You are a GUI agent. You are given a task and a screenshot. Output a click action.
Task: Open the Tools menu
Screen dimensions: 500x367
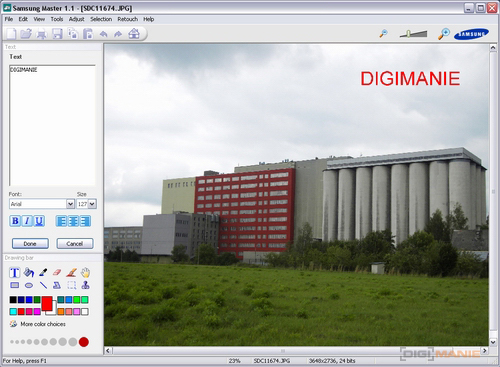[57, 19]
